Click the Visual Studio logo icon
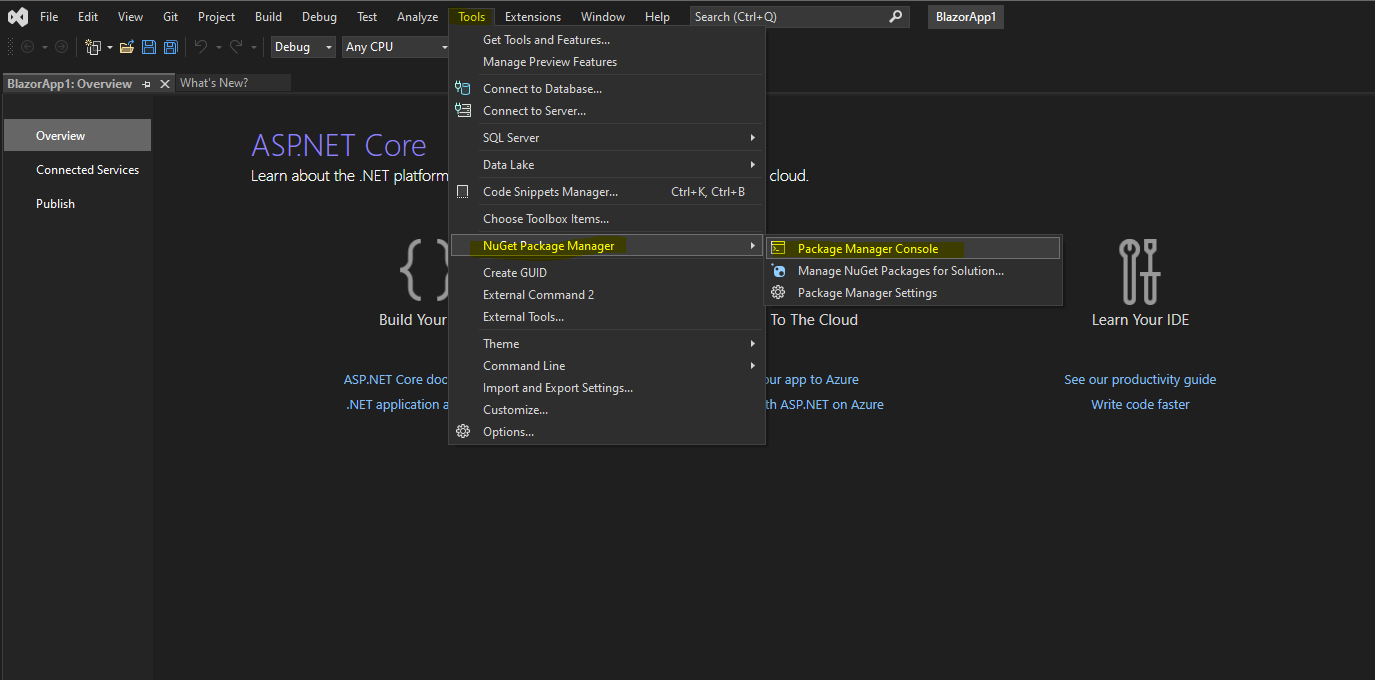 (18, 16)
